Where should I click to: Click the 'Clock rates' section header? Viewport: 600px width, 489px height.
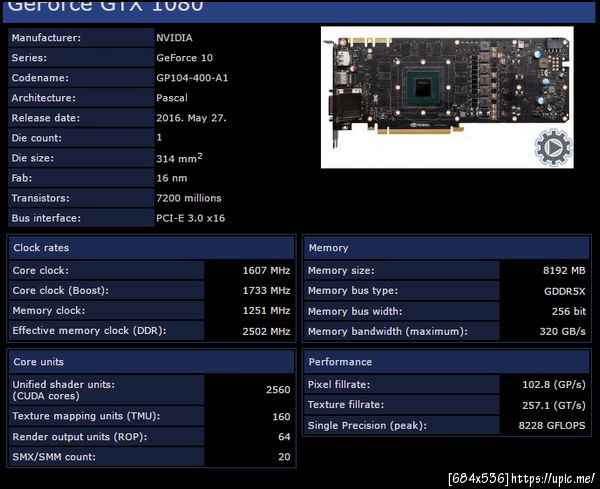(x=152, y=248)
